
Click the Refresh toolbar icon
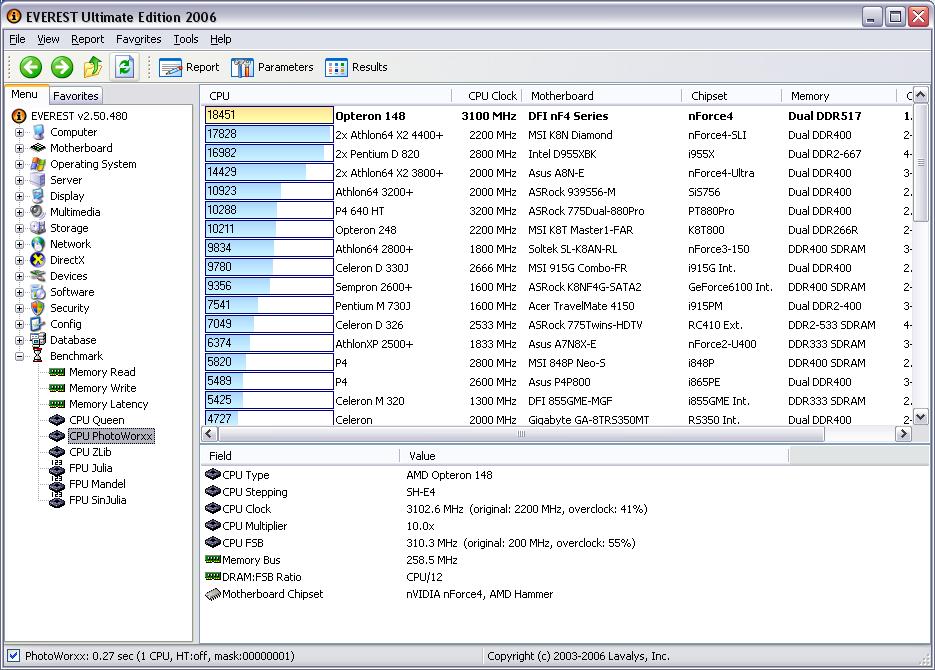coord(124,67)
